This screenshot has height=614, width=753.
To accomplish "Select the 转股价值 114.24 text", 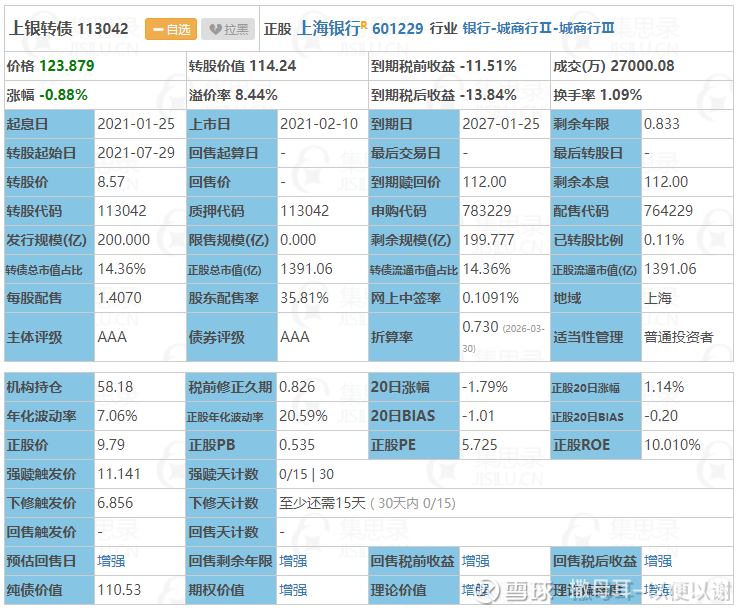I will pos(242,66).
